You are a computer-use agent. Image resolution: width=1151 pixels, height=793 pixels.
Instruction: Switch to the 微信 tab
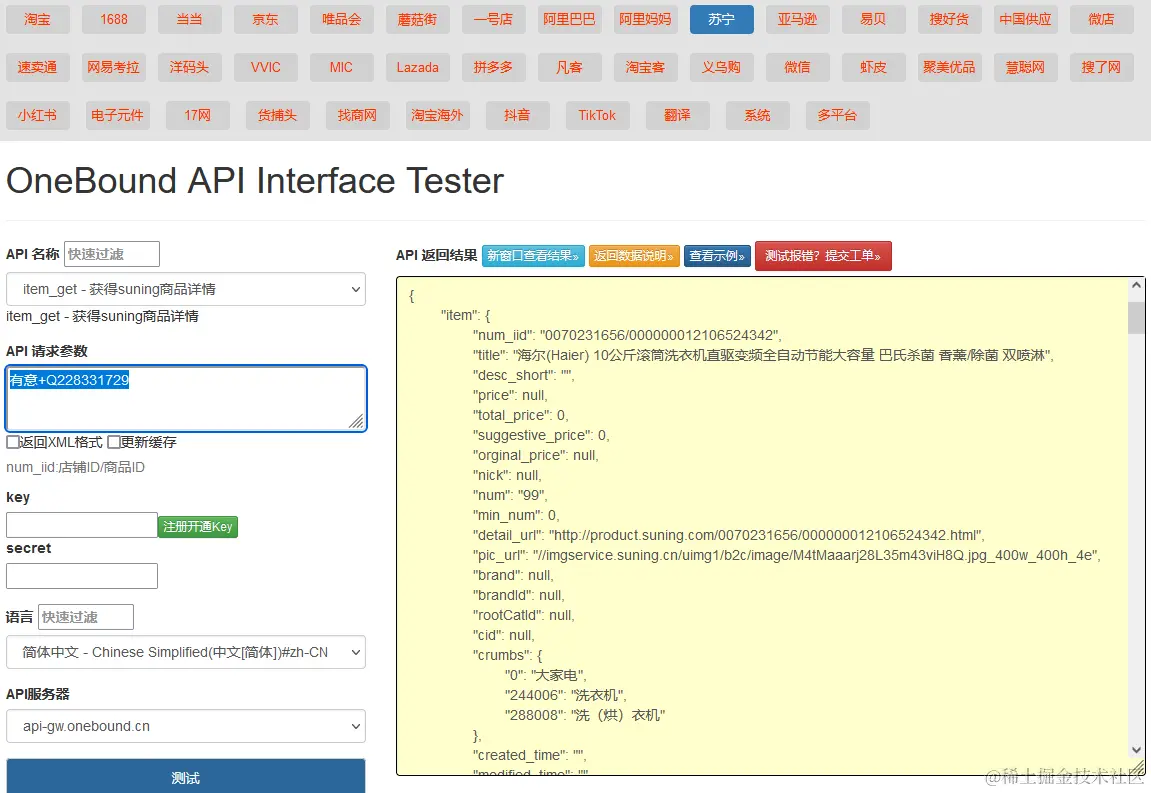[797, 68]
